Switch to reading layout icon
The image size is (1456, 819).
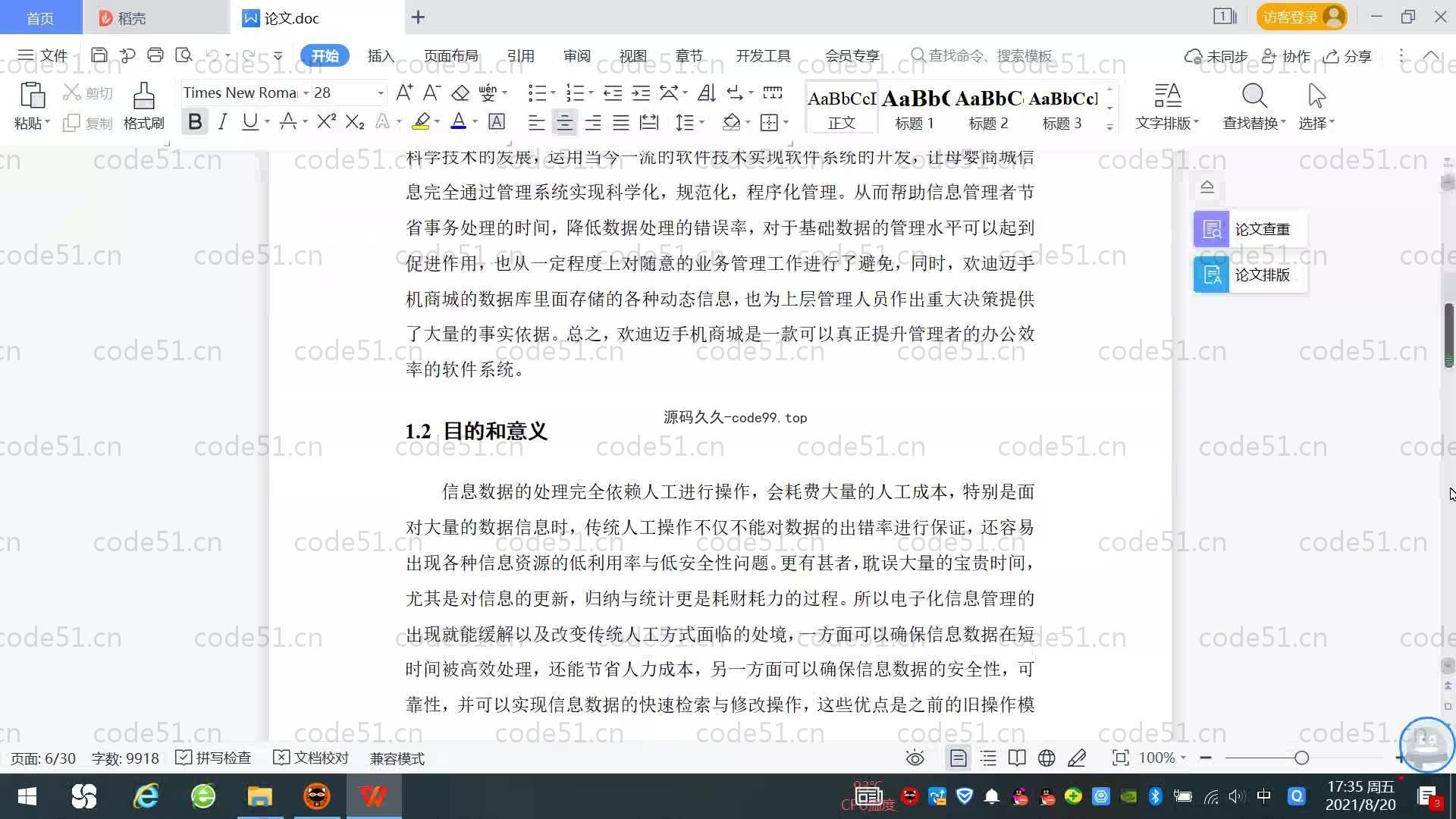(1017, 758)
